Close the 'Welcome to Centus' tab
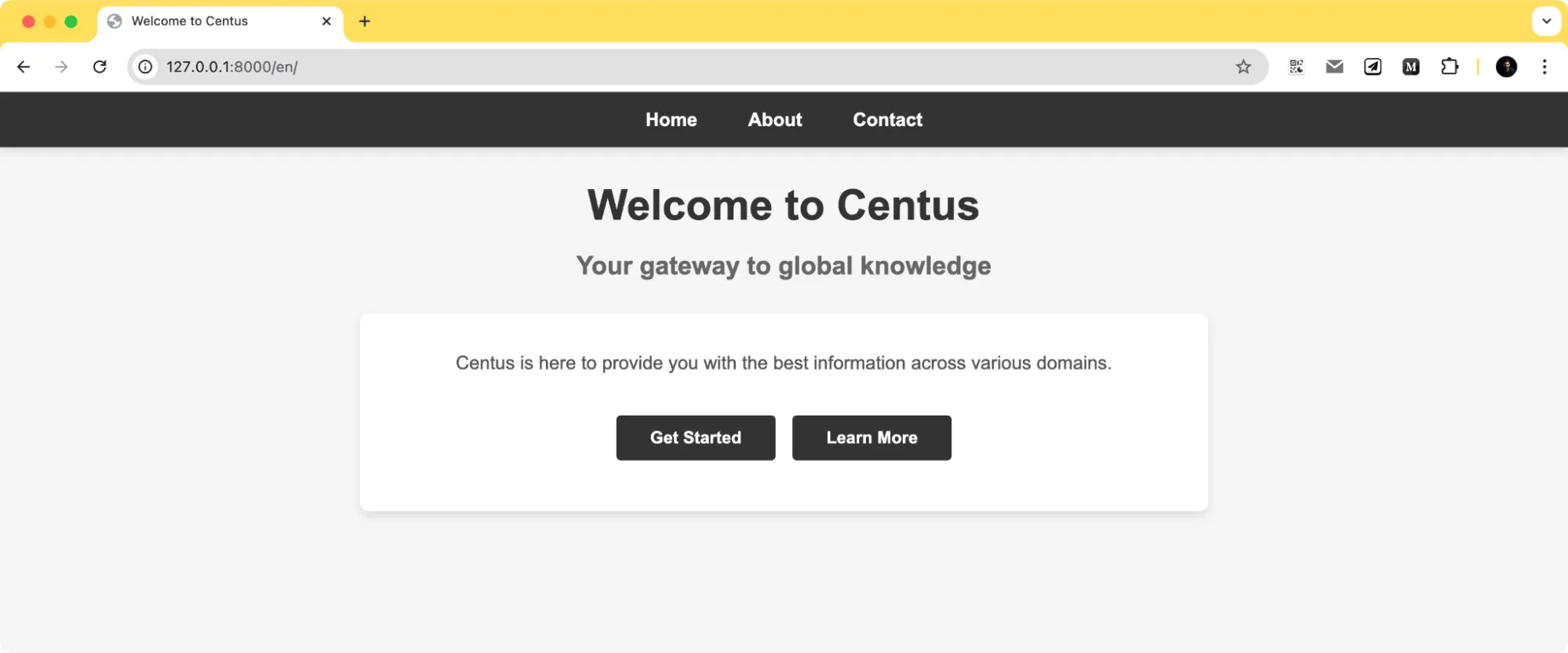Viewport: 1568px width, 653px height. [x=326, y=21]
